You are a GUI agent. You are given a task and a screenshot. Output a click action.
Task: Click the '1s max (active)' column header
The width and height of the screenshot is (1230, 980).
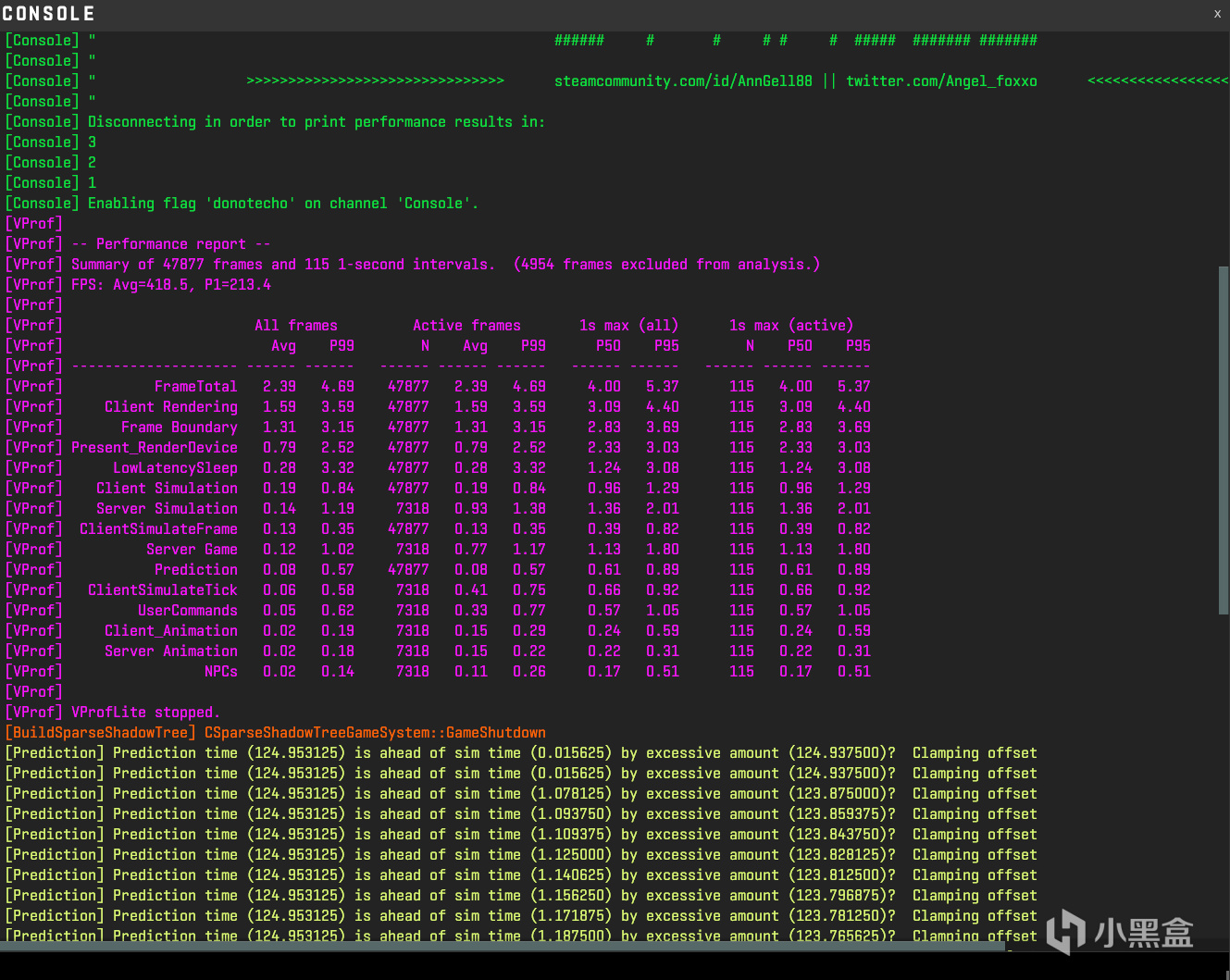790,326
